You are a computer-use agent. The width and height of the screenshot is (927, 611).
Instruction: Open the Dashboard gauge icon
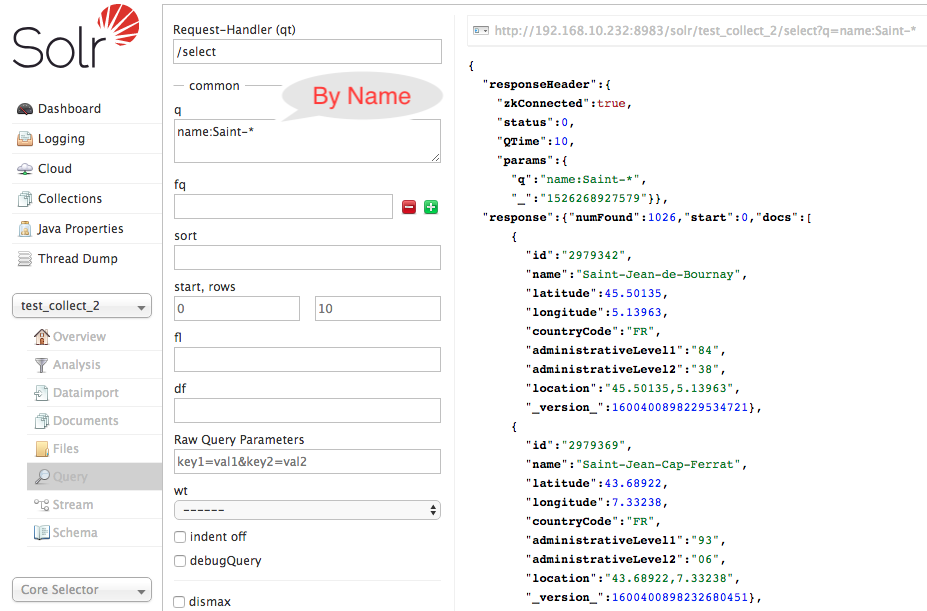pos(25,109)
